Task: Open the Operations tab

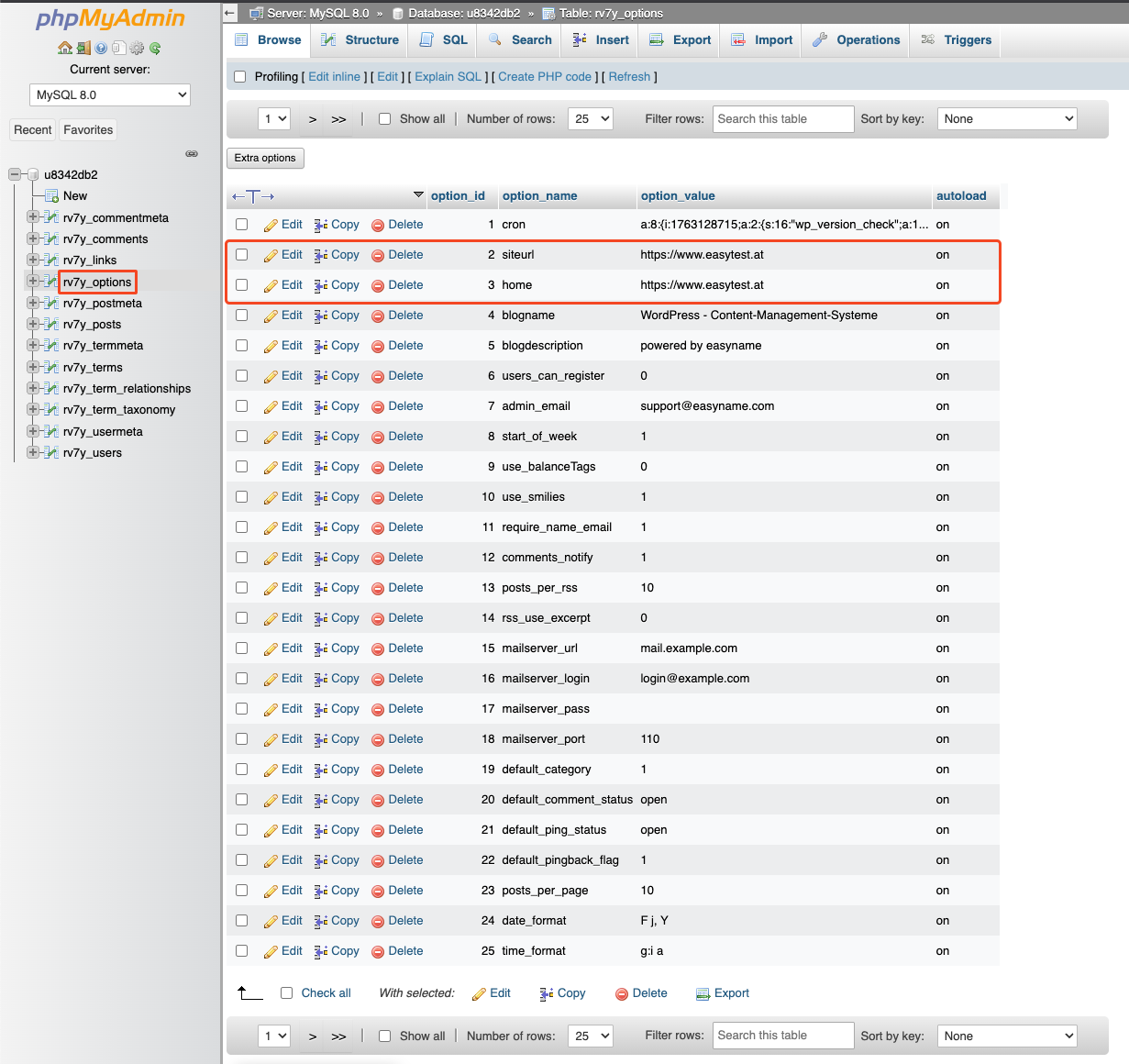Action: (x=856, y=40)
